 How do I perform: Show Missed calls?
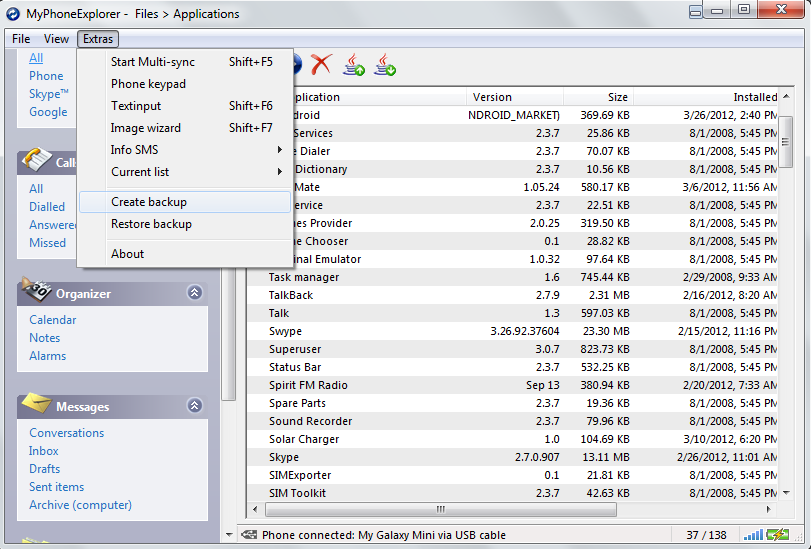pyautogui.click(x=48, y=243)
